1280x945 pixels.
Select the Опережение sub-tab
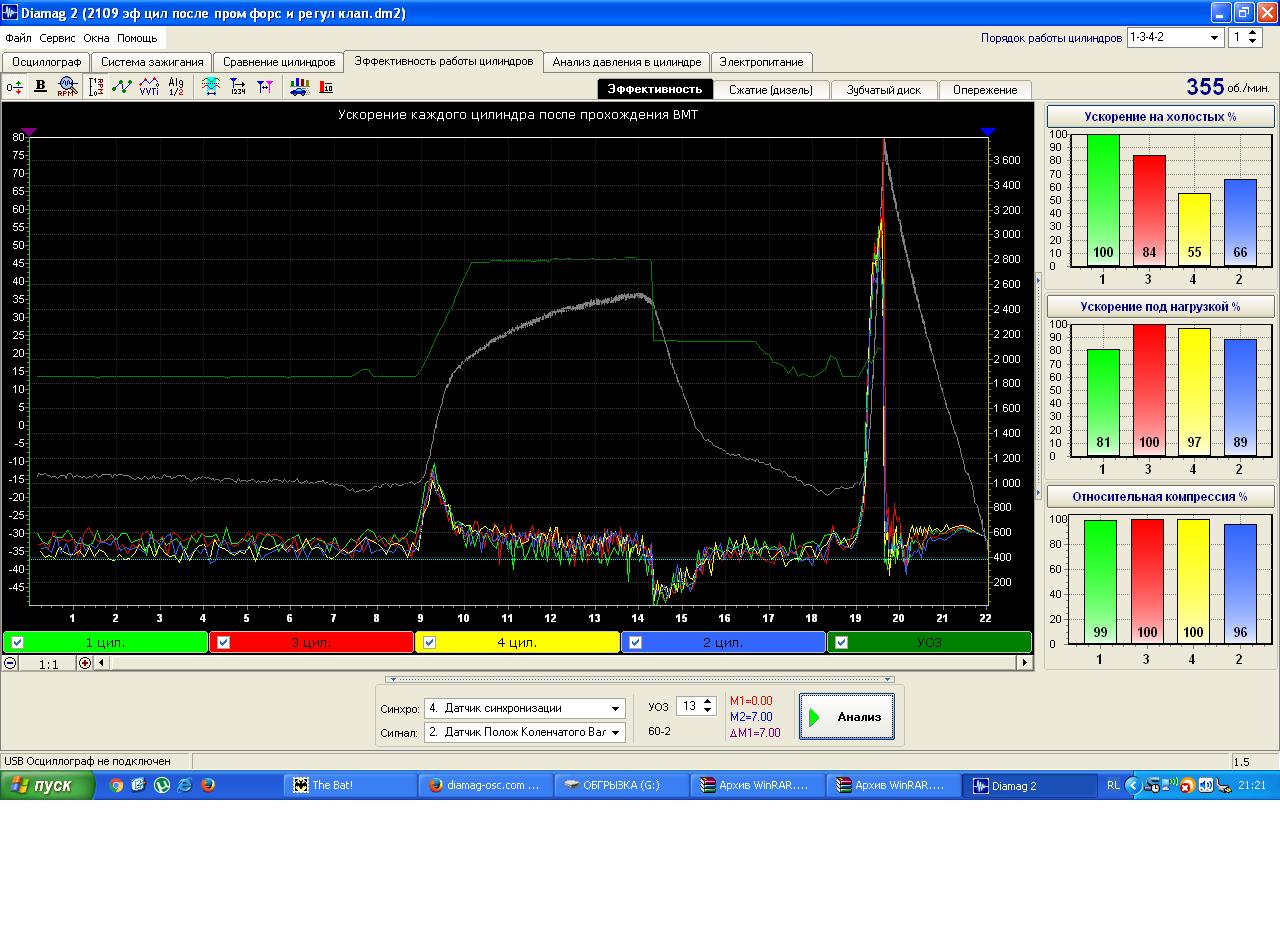coord(985,89)
